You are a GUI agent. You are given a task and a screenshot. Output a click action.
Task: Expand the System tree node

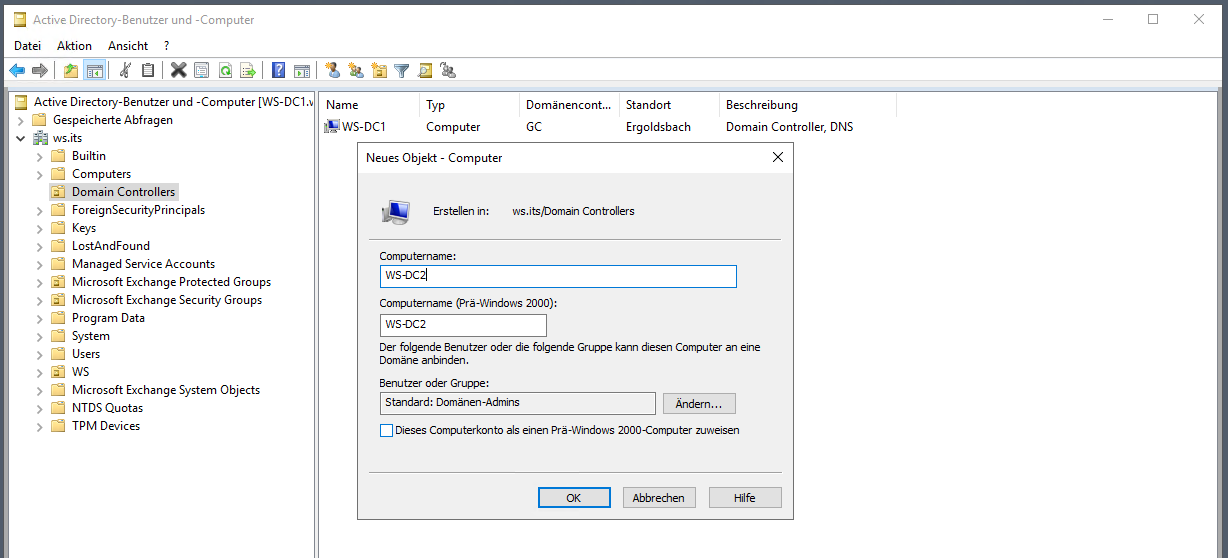tap(40, 336)
